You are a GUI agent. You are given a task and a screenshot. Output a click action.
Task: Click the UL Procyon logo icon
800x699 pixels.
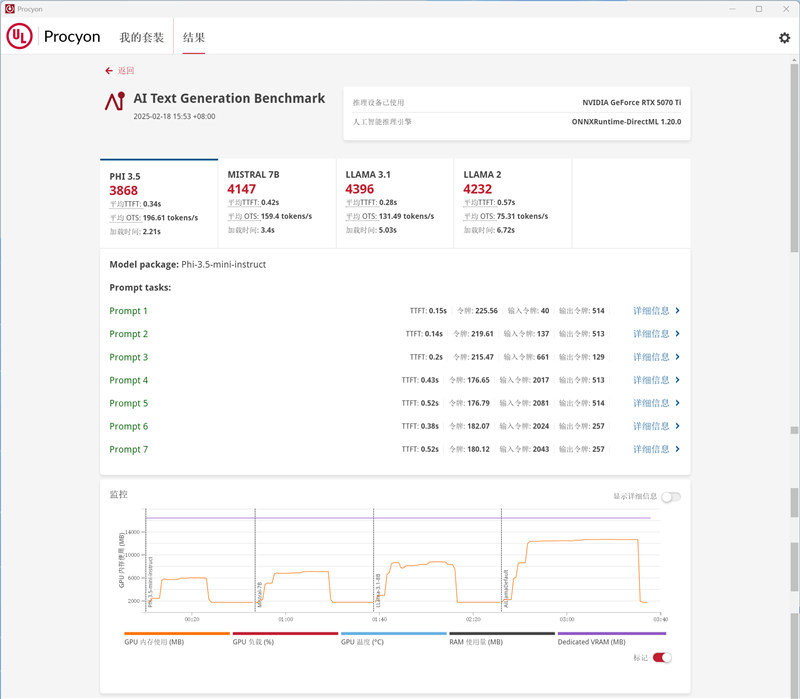(x=19, y=37)
